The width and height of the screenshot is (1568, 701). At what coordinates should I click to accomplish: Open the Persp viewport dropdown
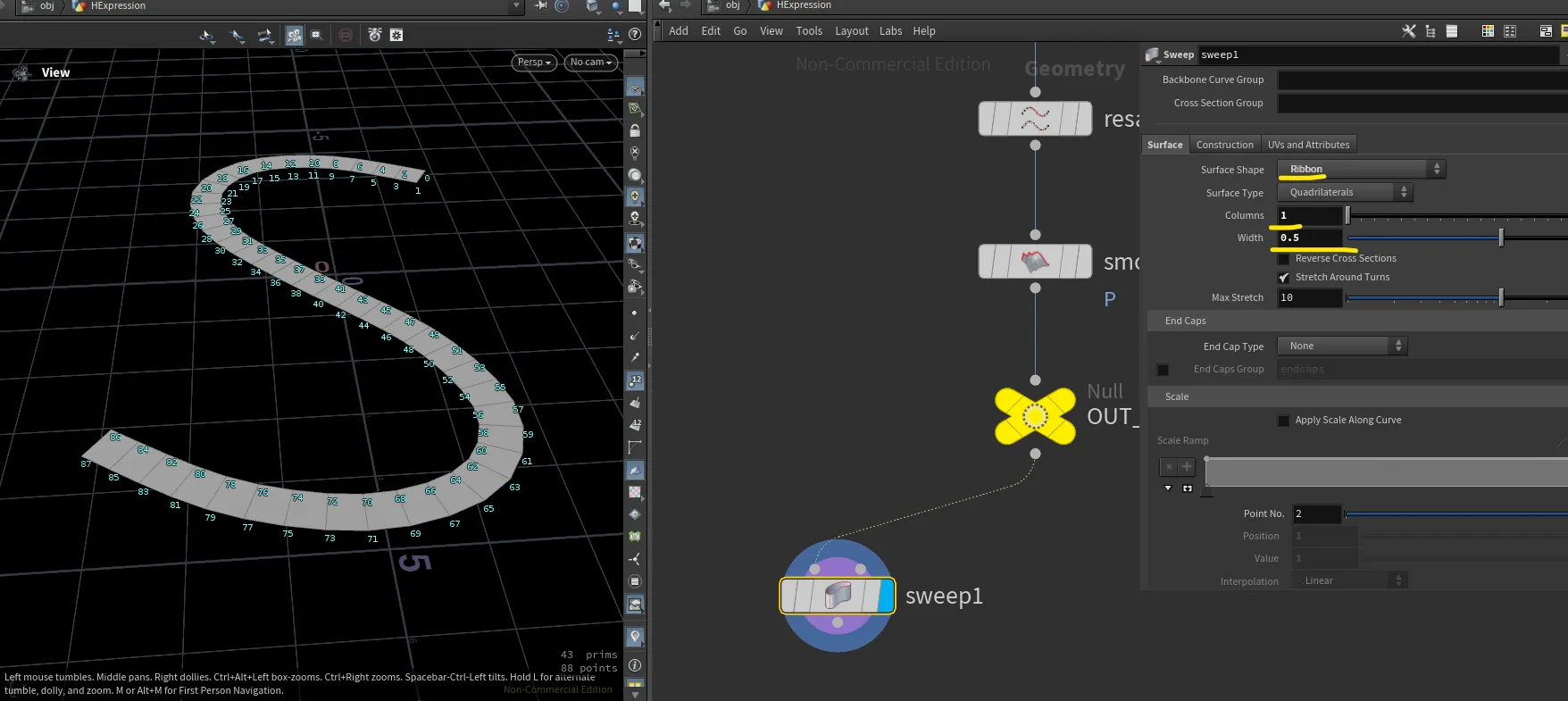coord(535,62)
